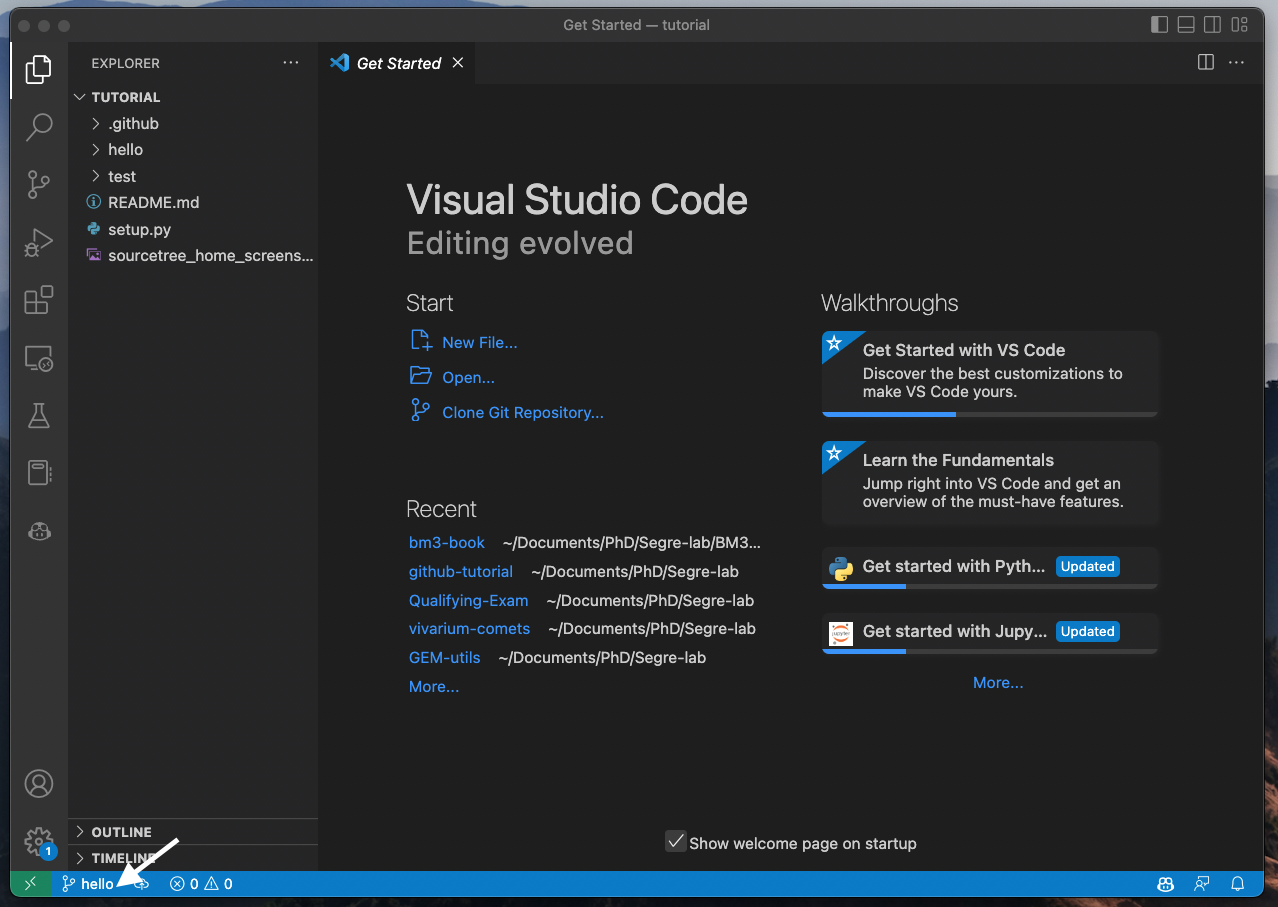Expand the hello folder in Explorer
Screen dimensions: 1278x907
(193, 149)
